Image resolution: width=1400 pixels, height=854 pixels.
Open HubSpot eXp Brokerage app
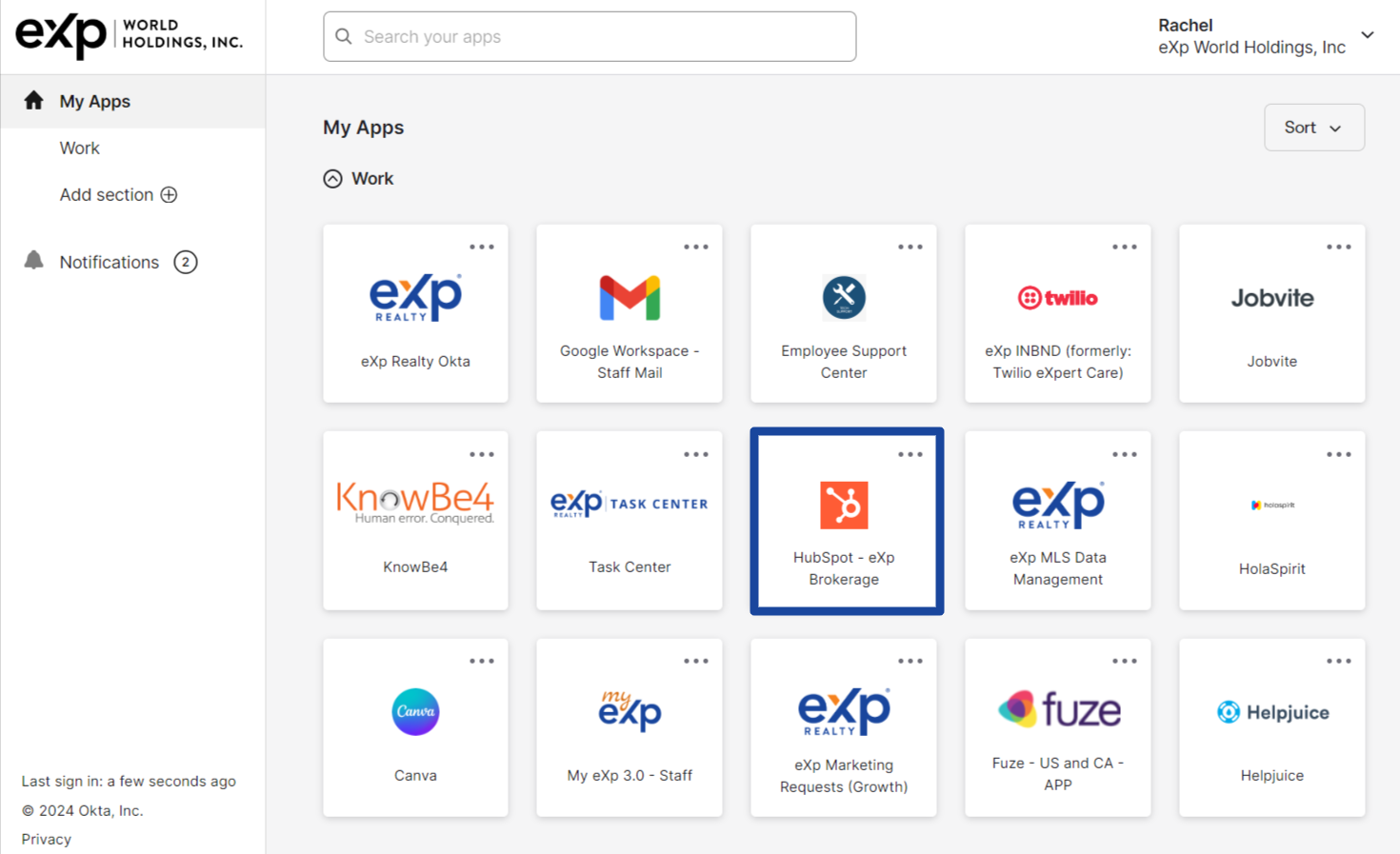click(847, 521)
